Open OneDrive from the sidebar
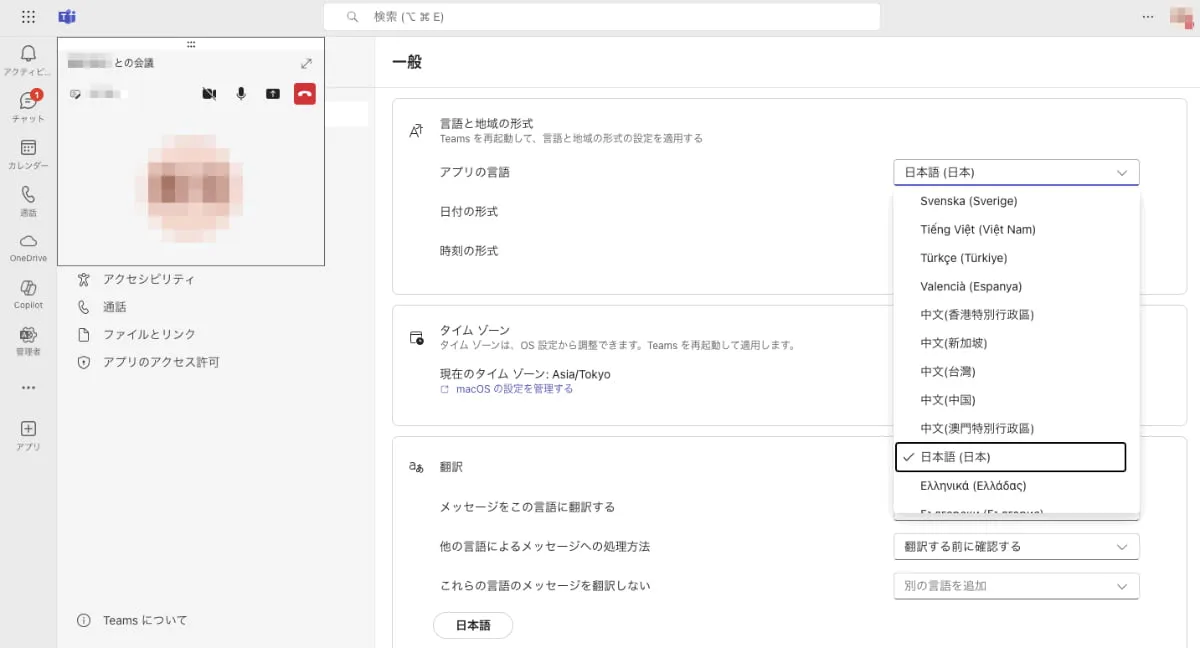 click(x=28, y=241)
